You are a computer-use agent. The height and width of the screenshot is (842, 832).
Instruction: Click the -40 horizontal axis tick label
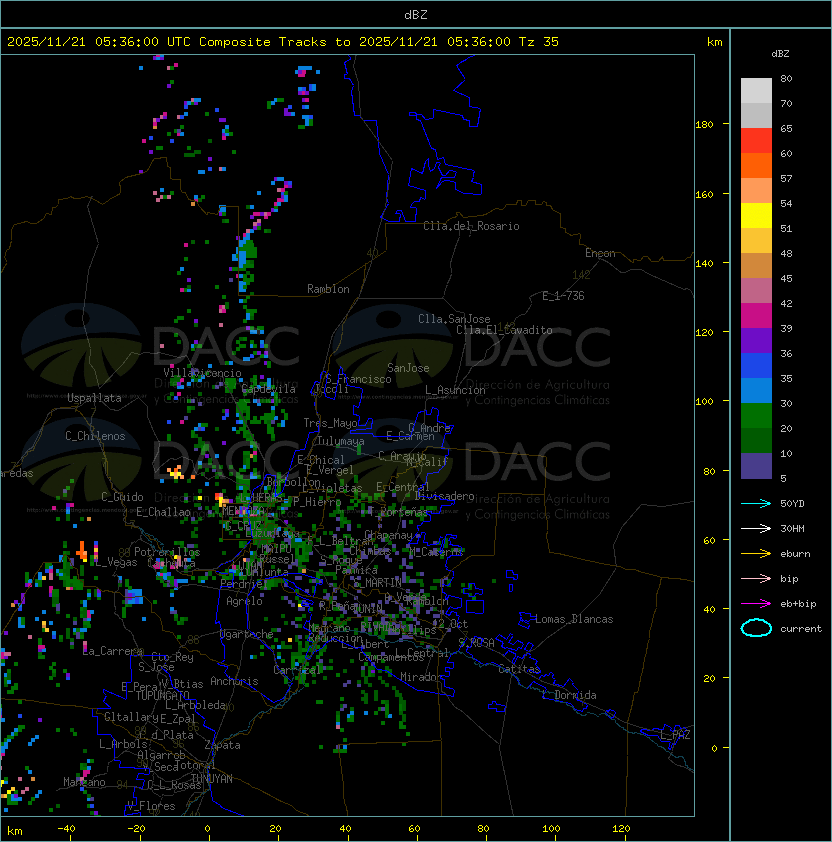coord(67,829)
